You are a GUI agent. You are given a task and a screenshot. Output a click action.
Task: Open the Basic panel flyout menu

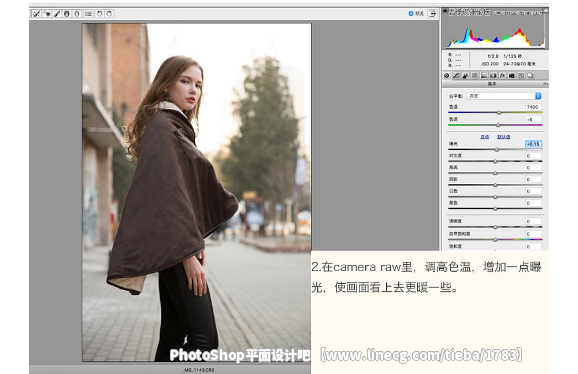[546, 84]
